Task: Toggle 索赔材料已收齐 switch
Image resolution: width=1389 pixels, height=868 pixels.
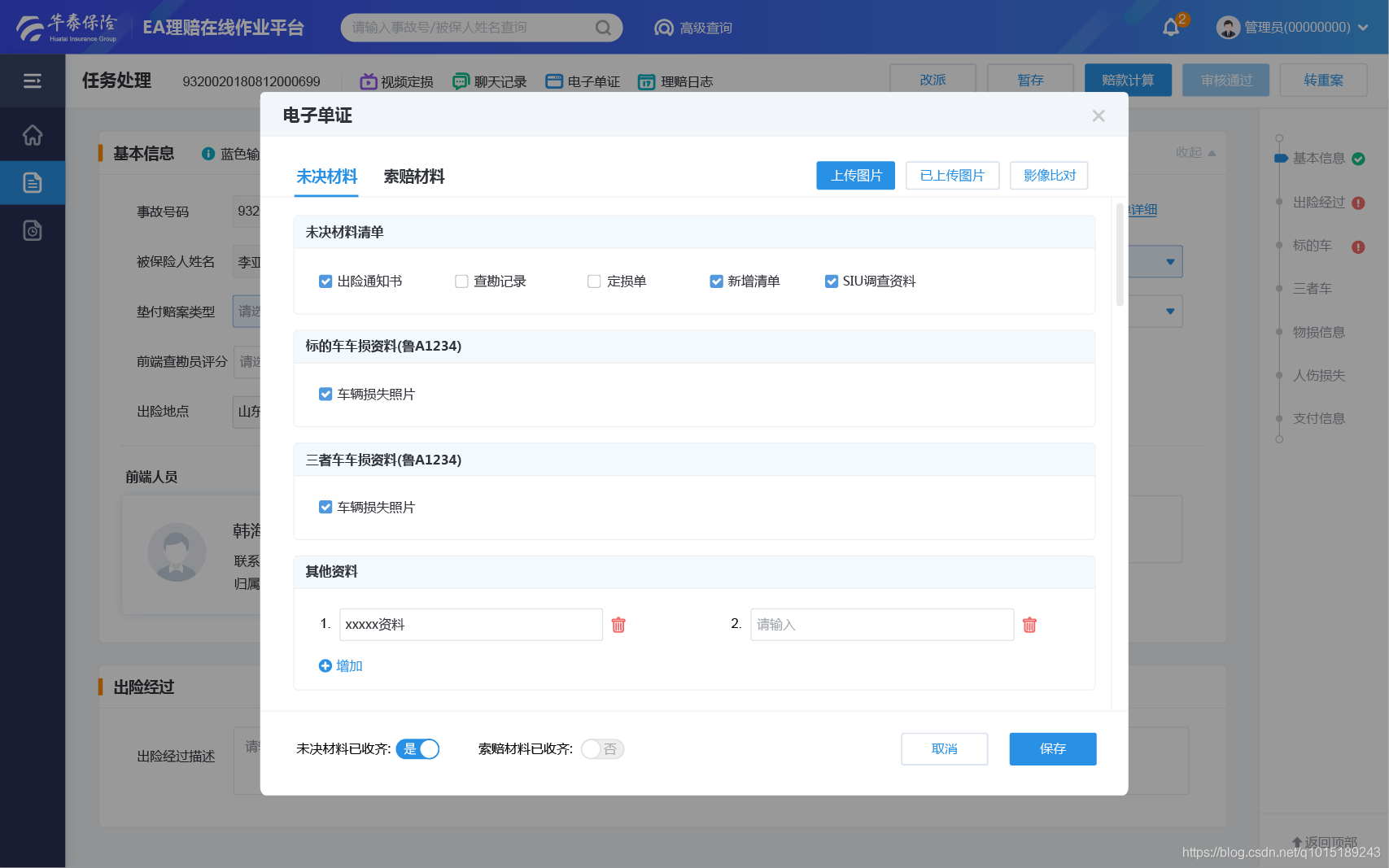Action: coord(602,748)
